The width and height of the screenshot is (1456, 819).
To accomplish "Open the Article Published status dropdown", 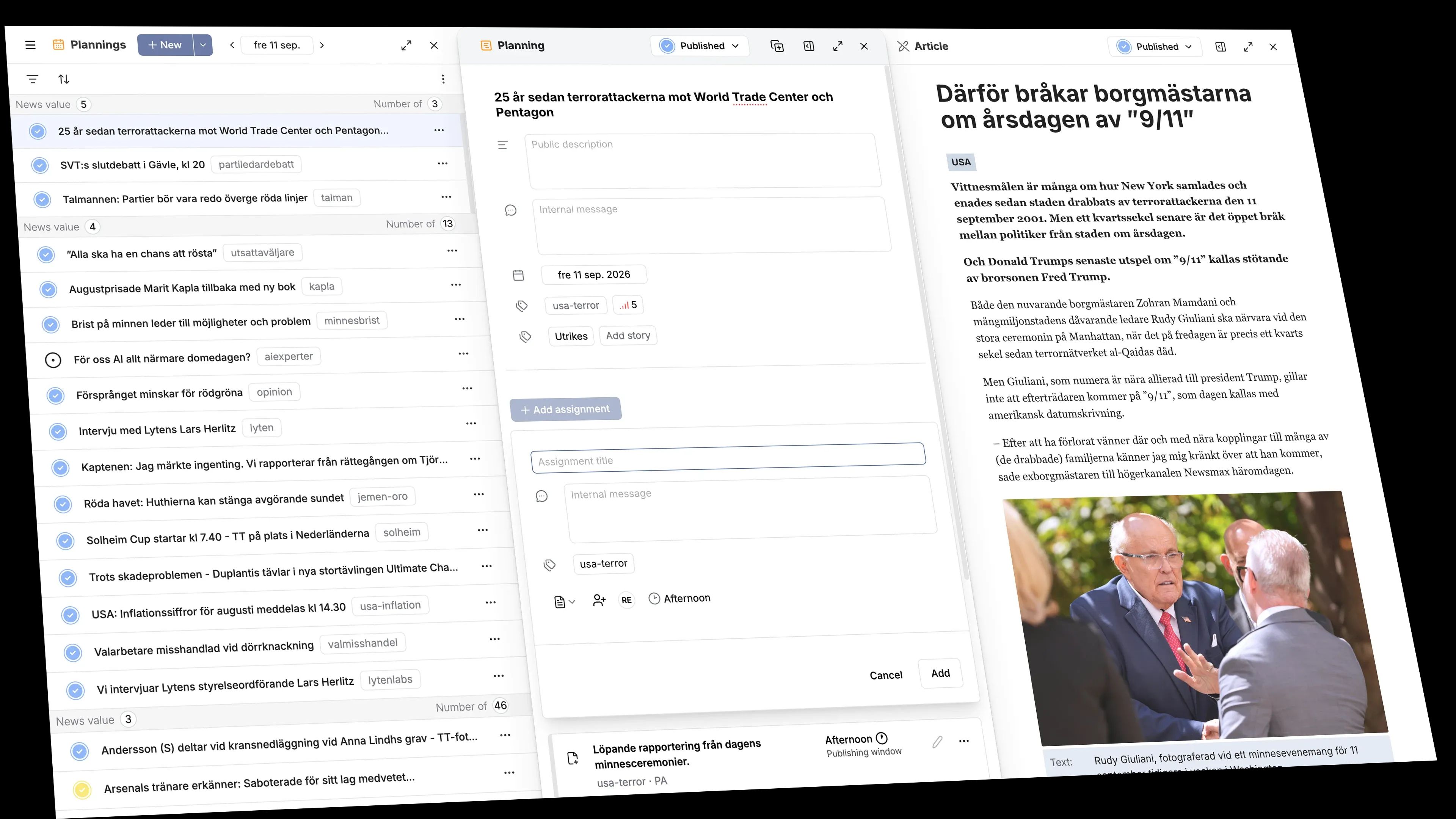I will (1155, 47).
